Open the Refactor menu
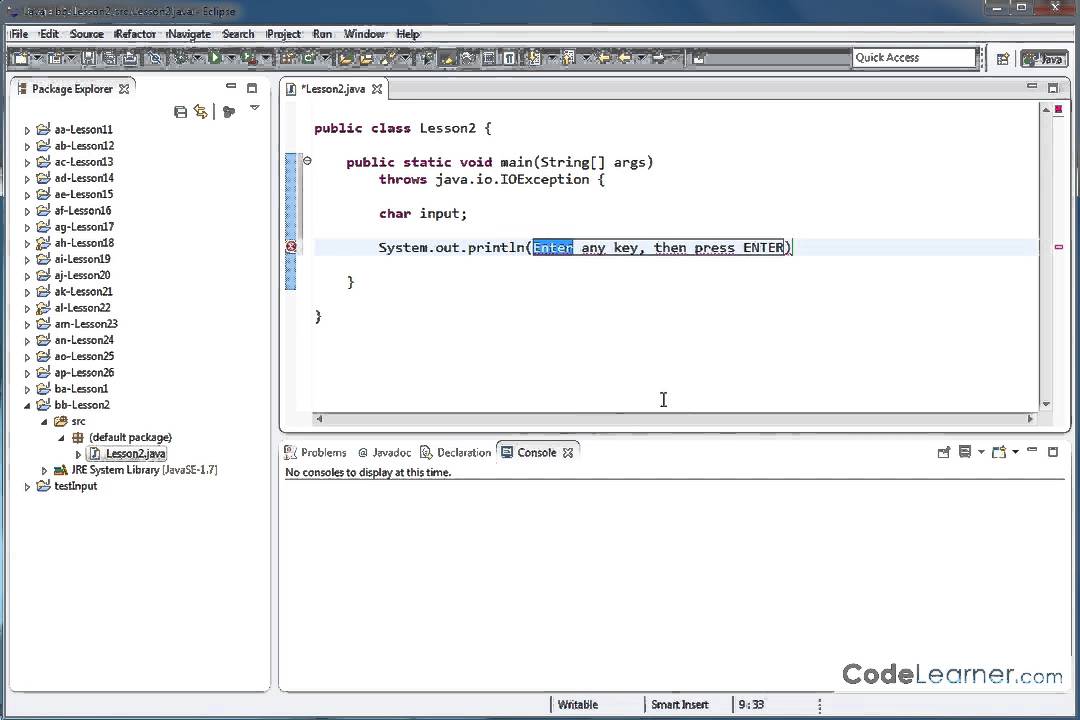 pyautogui.click(x=135, y=34)
